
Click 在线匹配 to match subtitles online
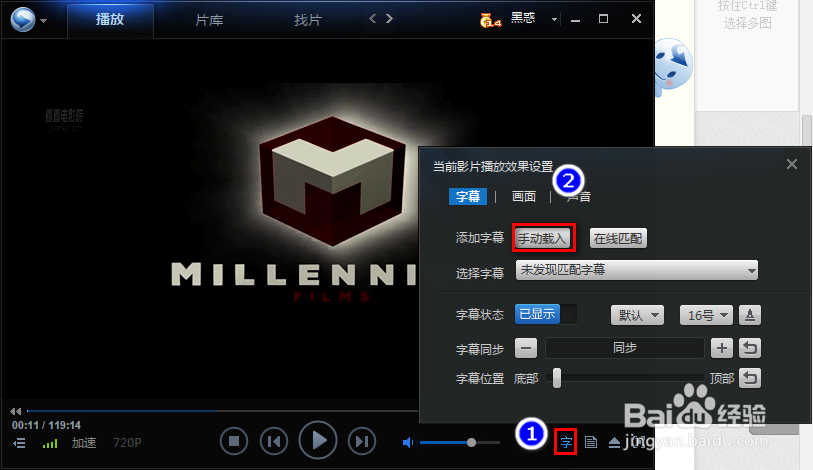618,238
